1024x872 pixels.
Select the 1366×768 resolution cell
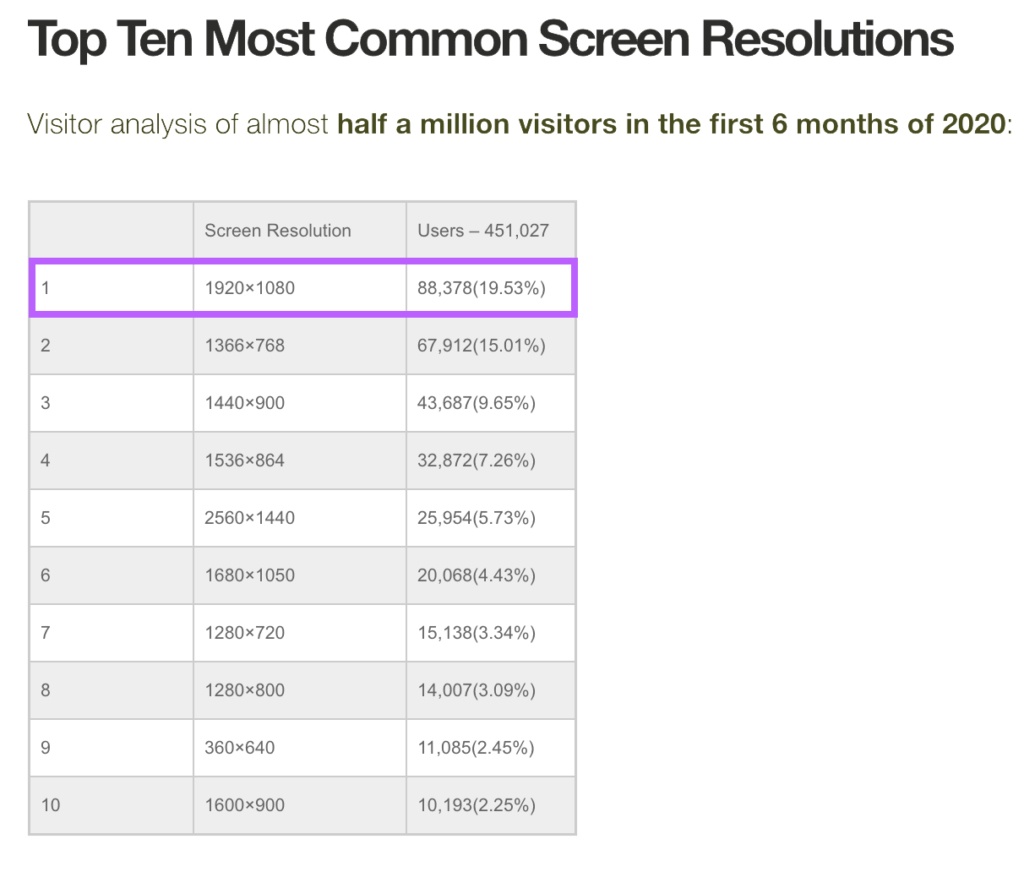245,346
